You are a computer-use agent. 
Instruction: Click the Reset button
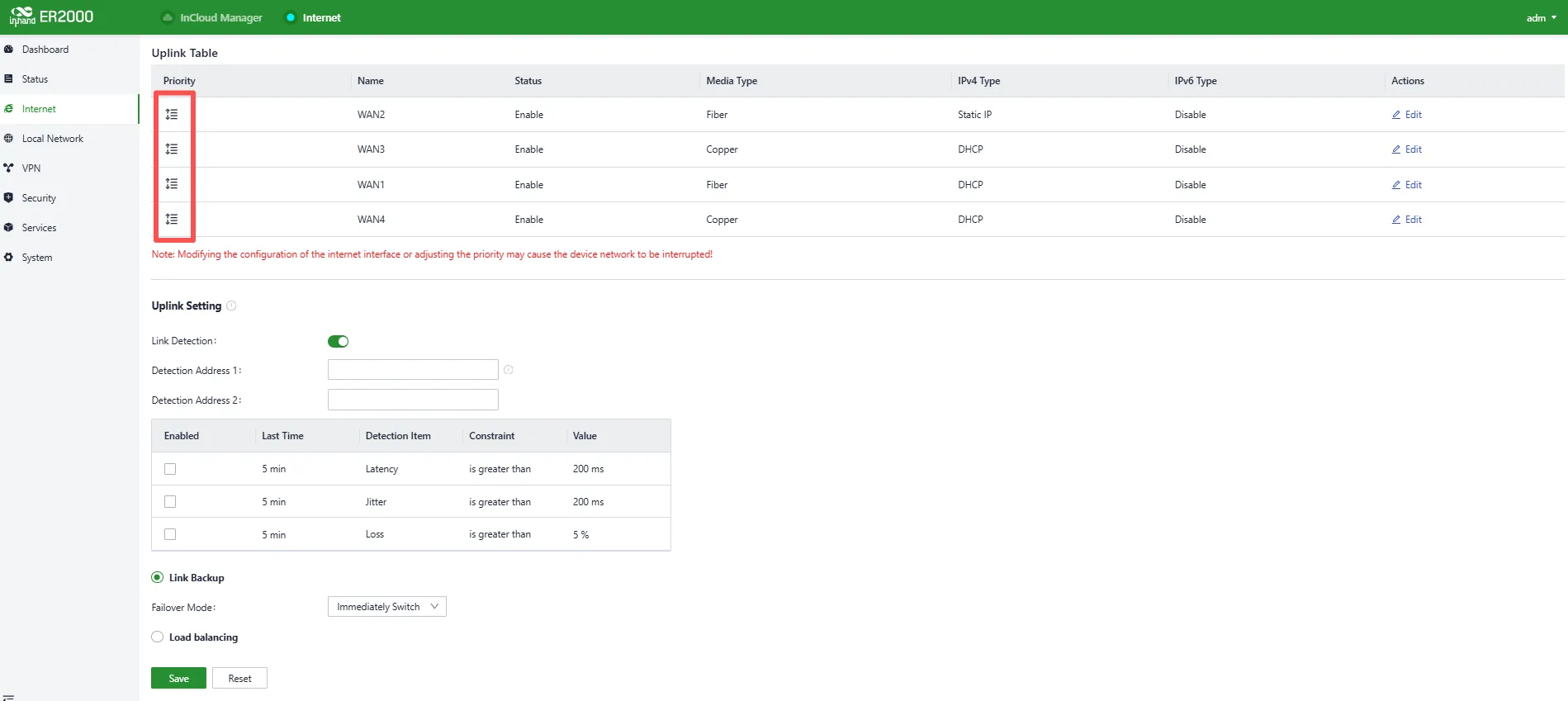tap(239, 678)
